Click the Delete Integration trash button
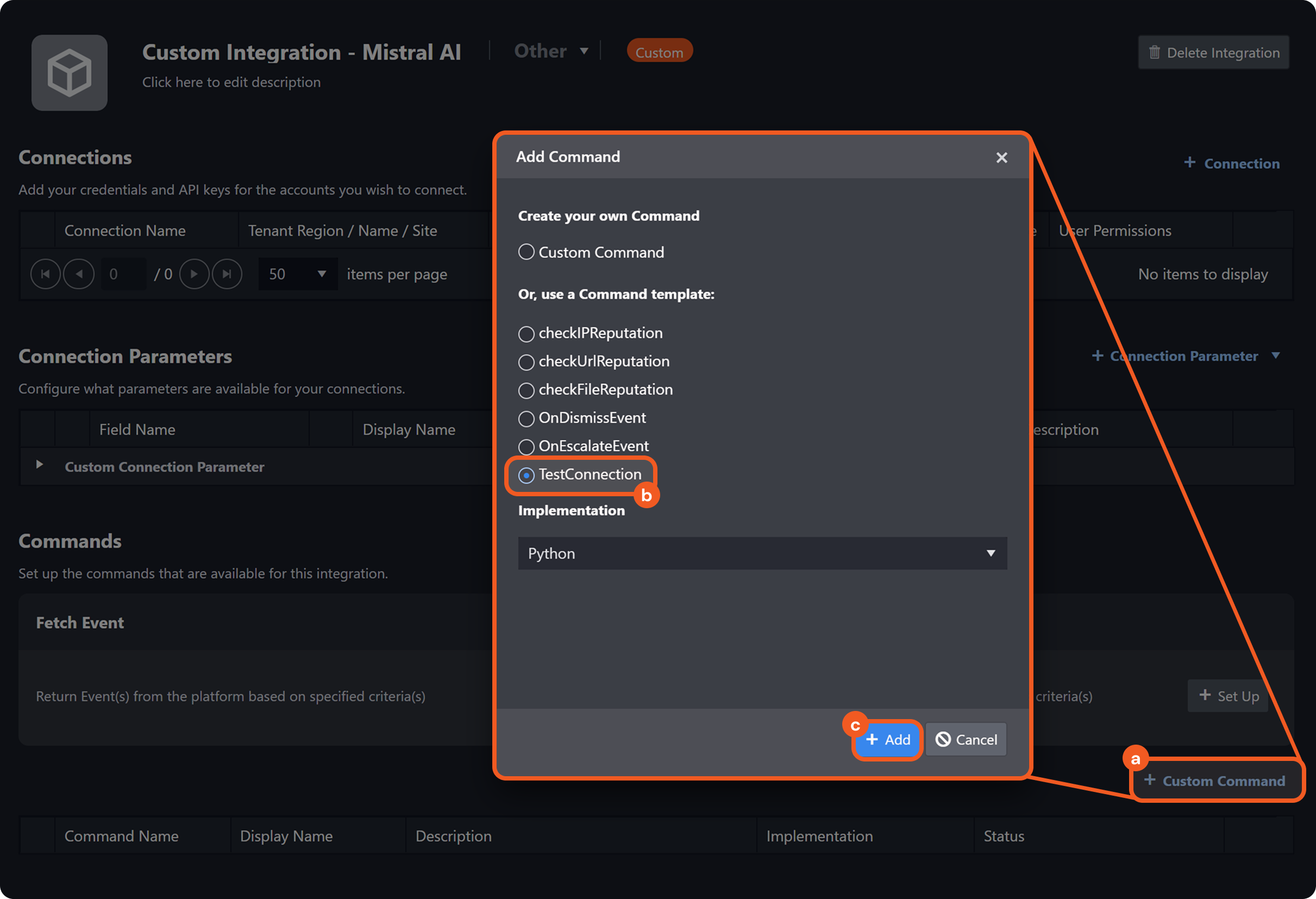Screen dimensions: 1316x899 [x=1213, y=53]
